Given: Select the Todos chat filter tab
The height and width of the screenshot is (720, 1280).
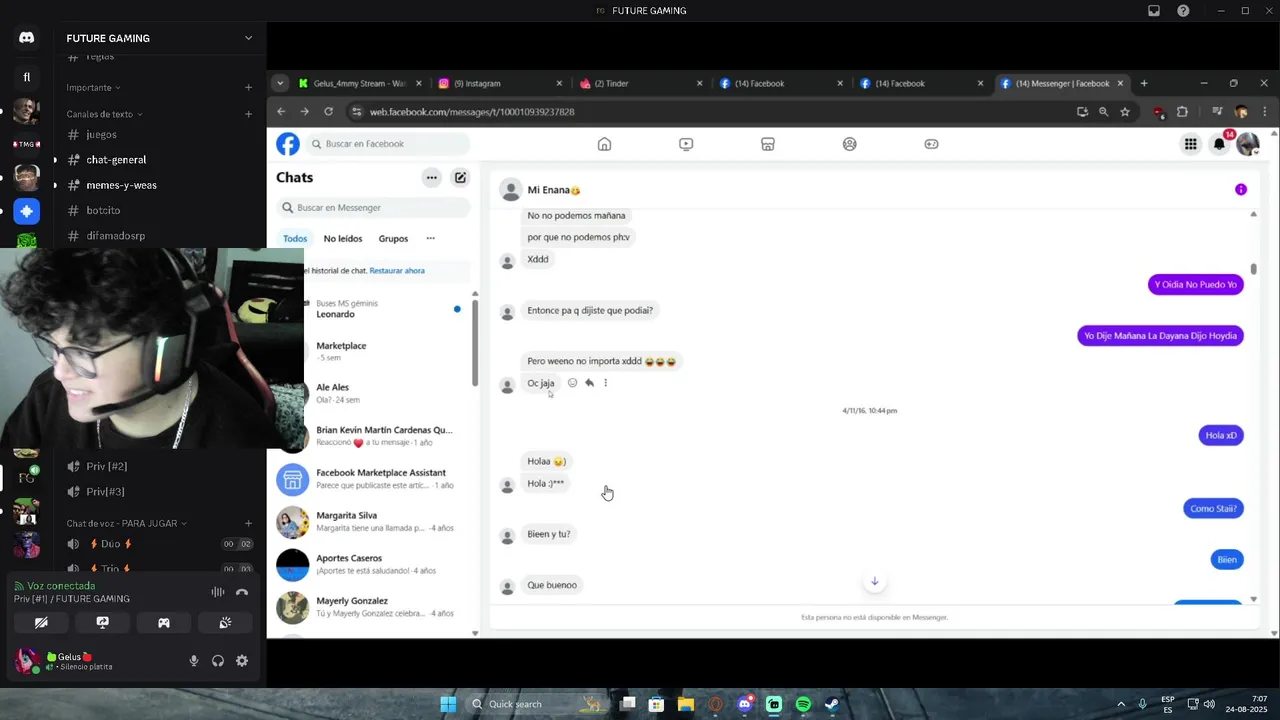Looking at the screenshot, I should 295,239.
